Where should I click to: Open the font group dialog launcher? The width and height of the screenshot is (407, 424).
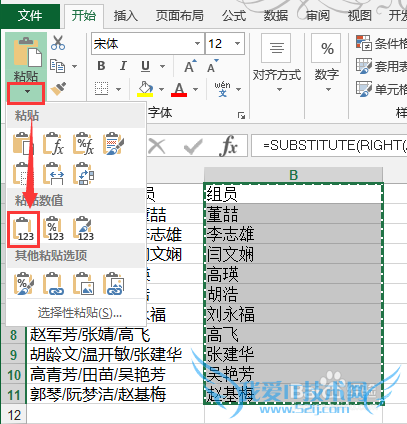[241, 115]
